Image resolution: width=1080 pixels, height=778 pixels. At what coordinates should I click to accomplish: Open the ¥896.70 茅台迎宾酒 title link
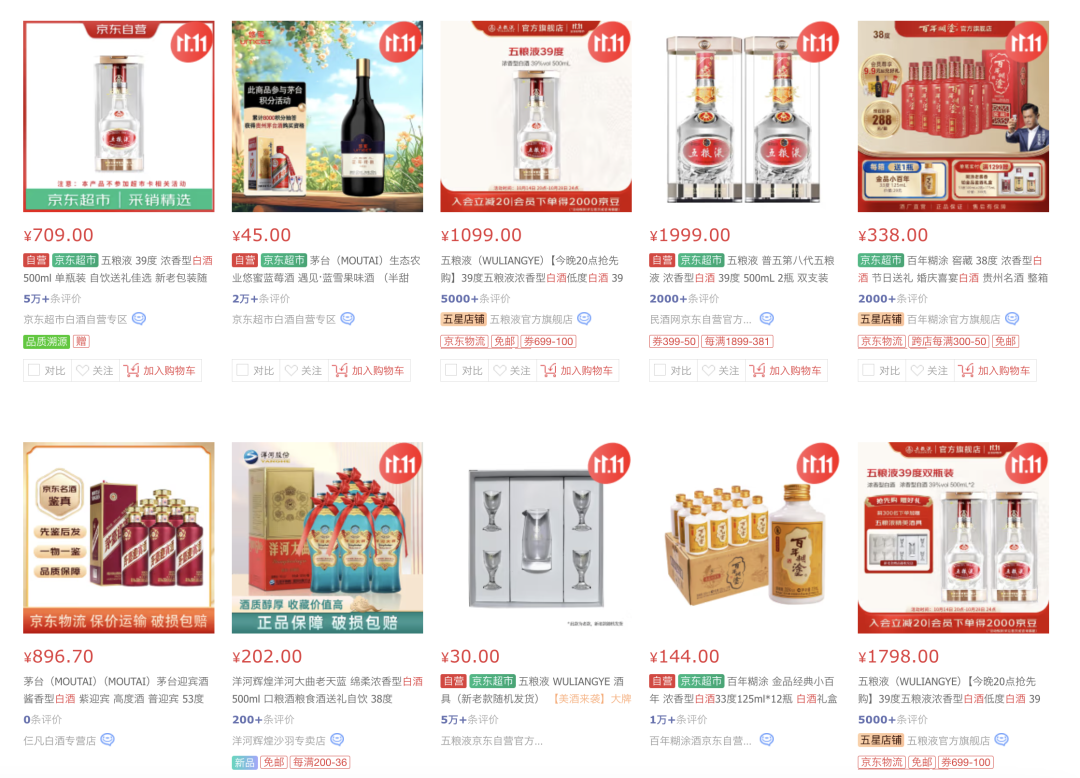(116, 690)
